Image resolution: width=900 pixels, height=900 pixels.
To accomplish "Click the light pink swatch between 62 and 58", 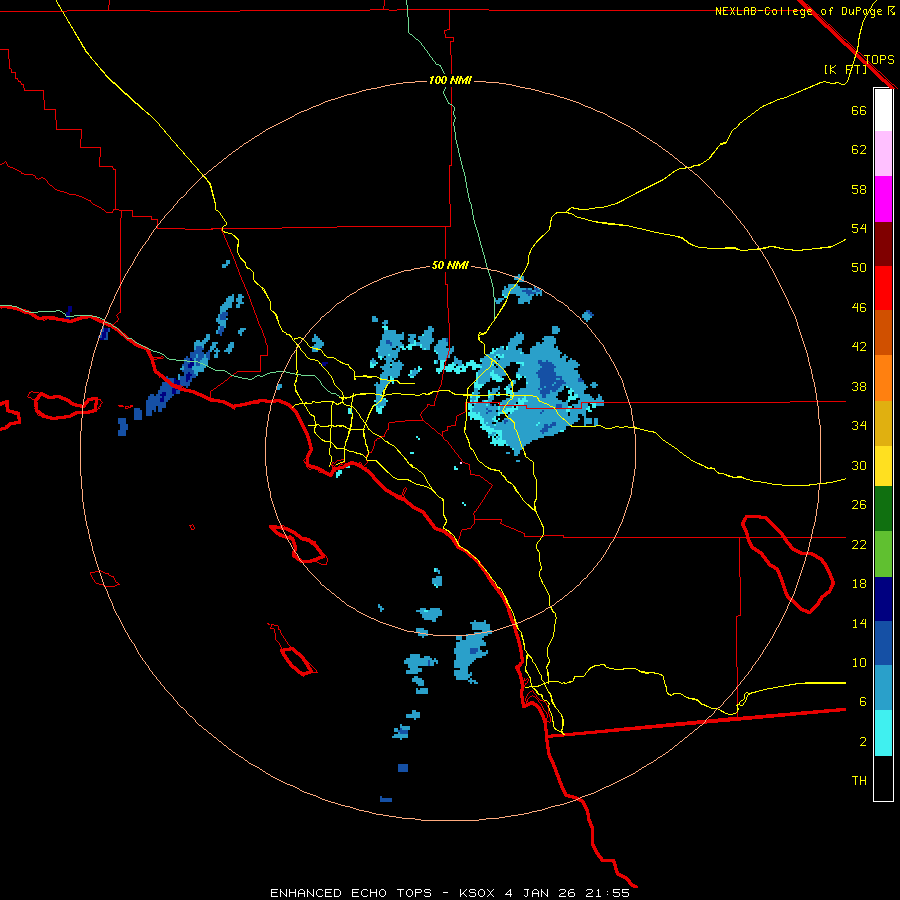I will 883,153.
